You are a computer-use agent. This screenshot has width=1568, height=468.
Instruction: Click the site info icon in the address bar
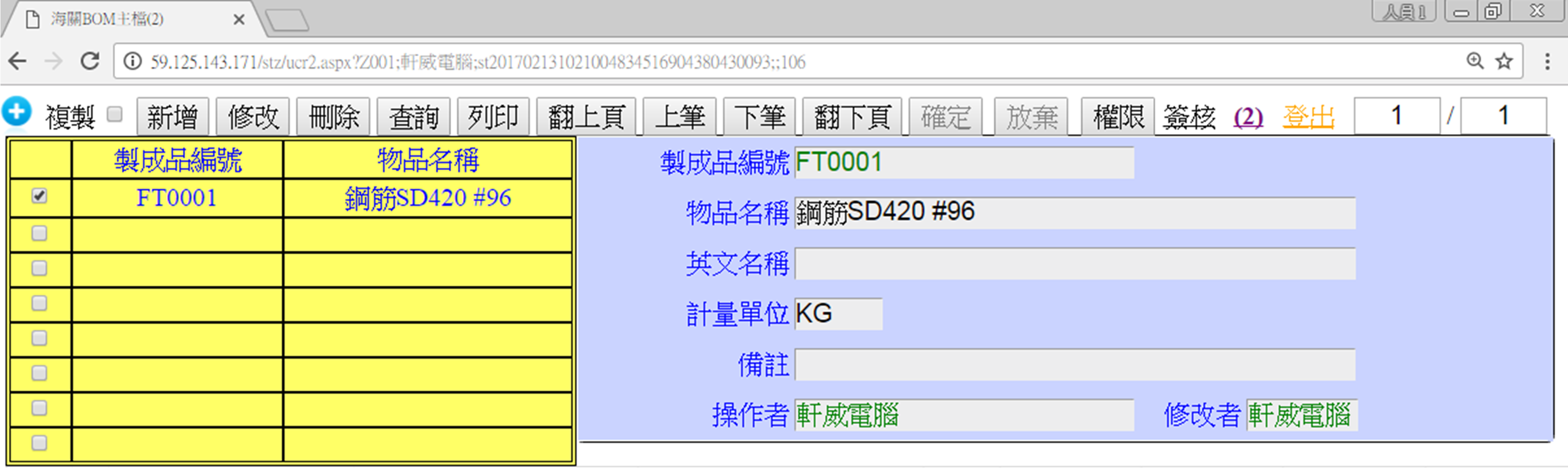coord(132,62)
